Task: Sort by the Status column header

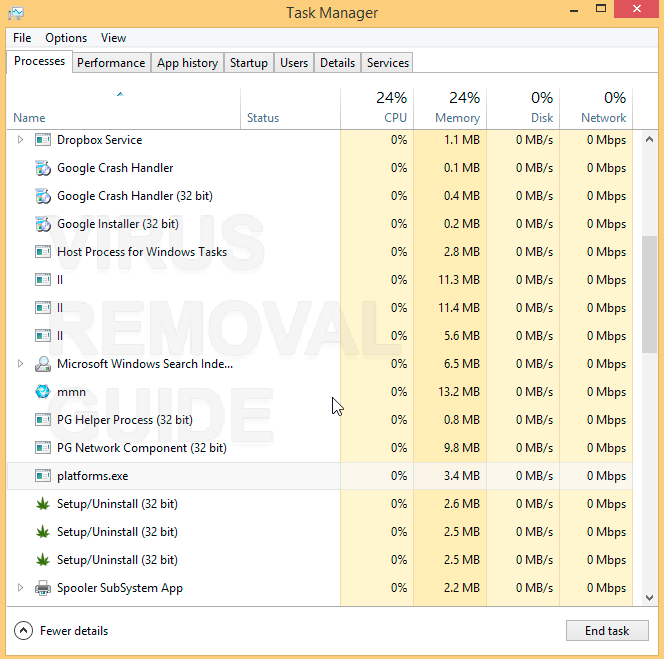Action: tap(290, 108)
